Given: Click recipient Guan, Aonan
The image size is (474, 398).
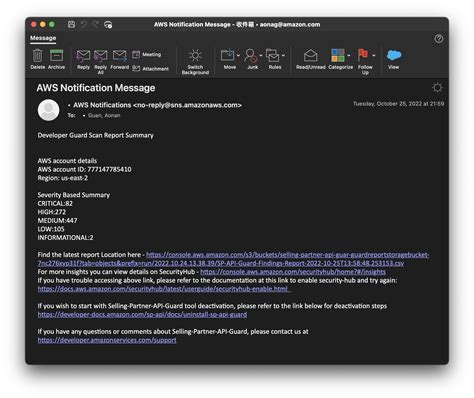Looking at the screenshot, I should (104, 115).
